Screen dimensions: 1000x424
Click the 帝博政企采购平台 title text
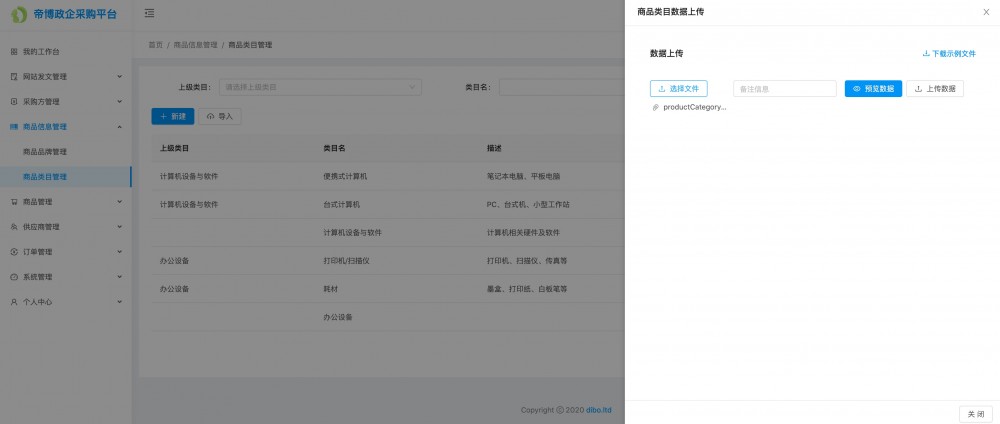pyautogui.click(x=75, y=14)
